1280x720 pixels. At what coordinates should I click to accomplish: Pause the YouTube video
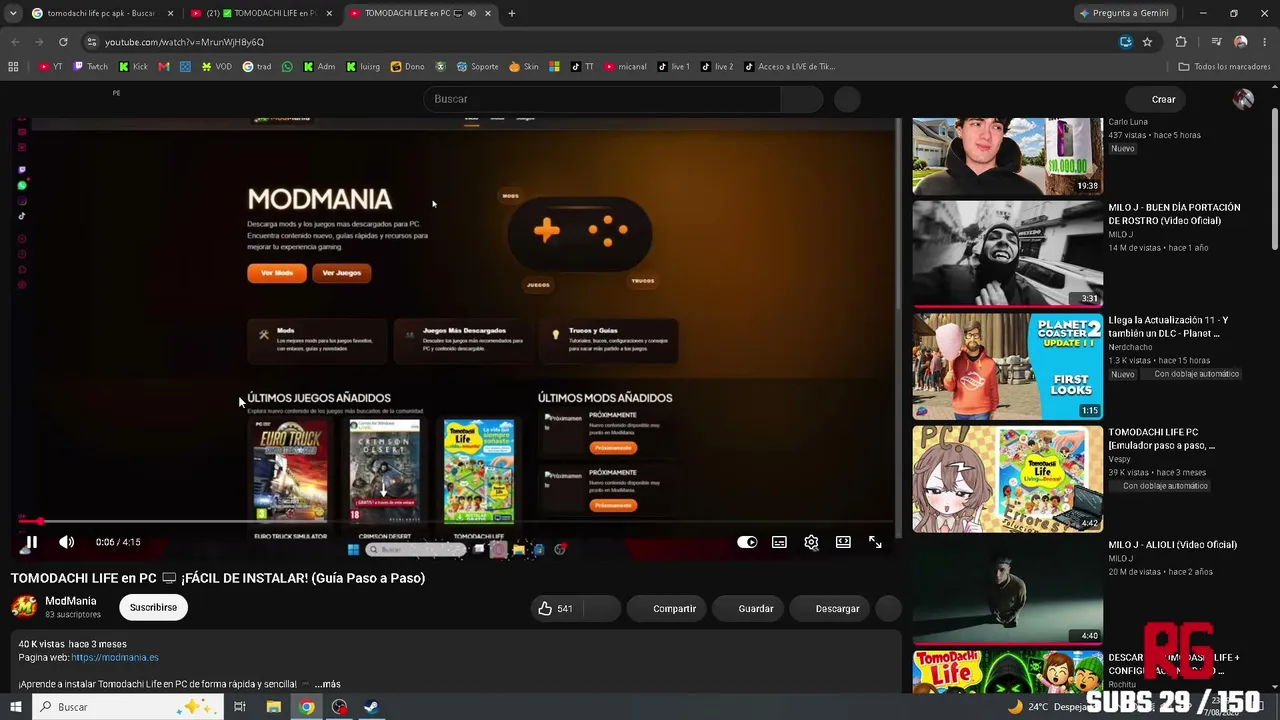pyautogui.click(x=31, y=542)
